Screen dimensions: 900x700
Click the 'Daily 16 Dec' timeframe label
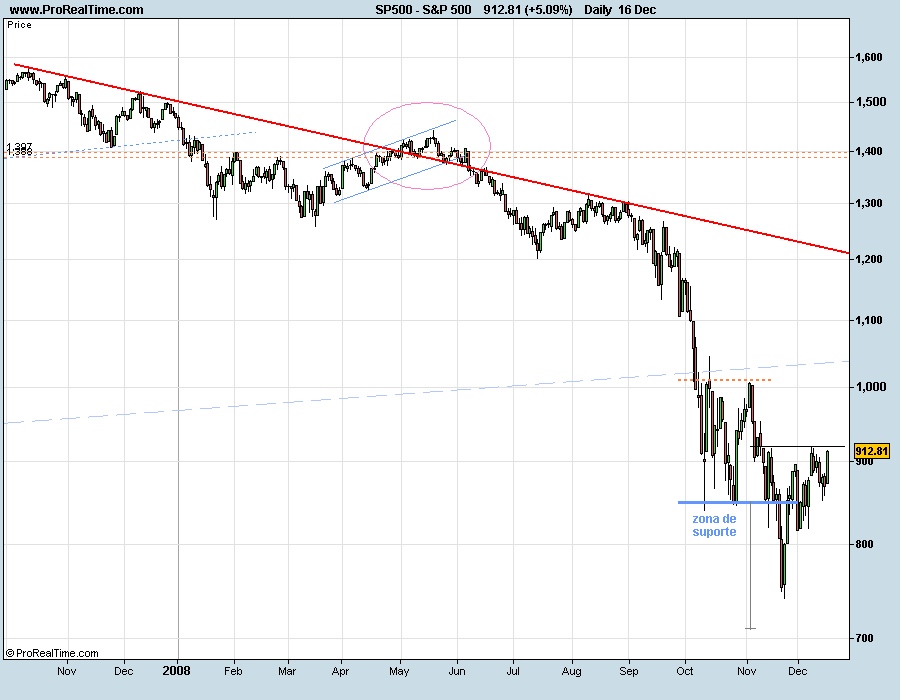(620, 10)
